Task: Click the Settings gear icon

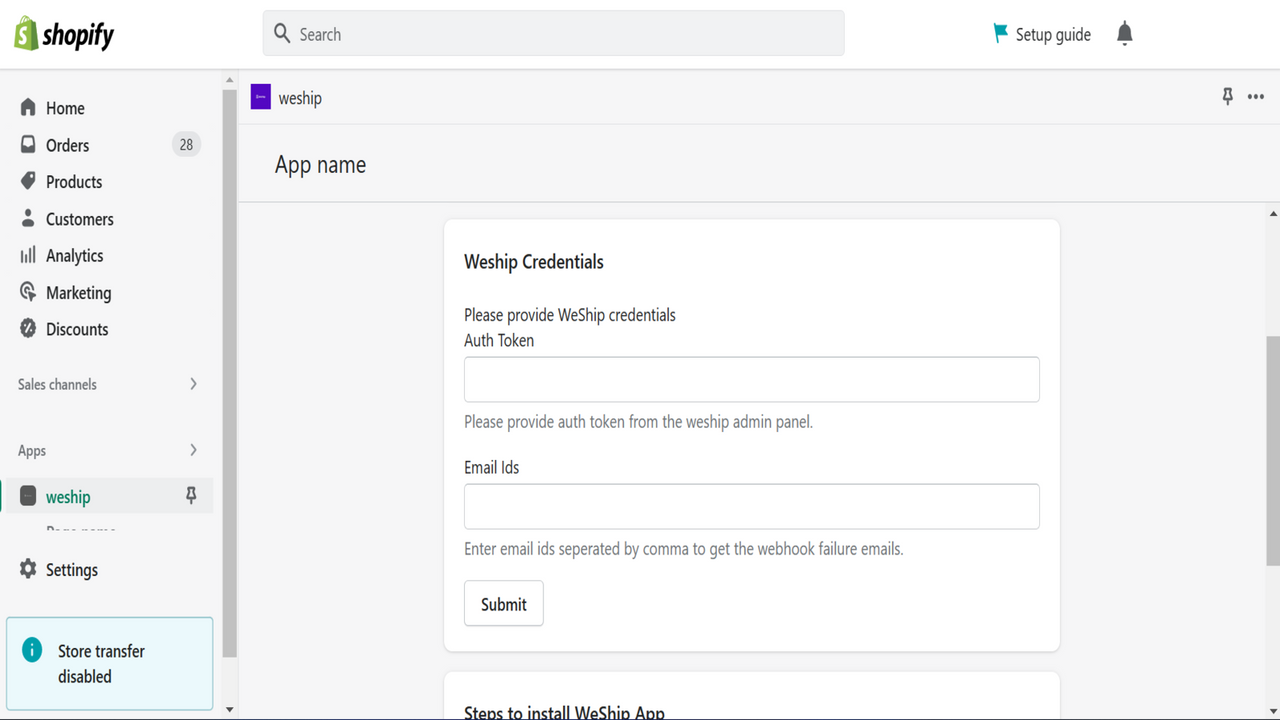Action: click(28, 569)
